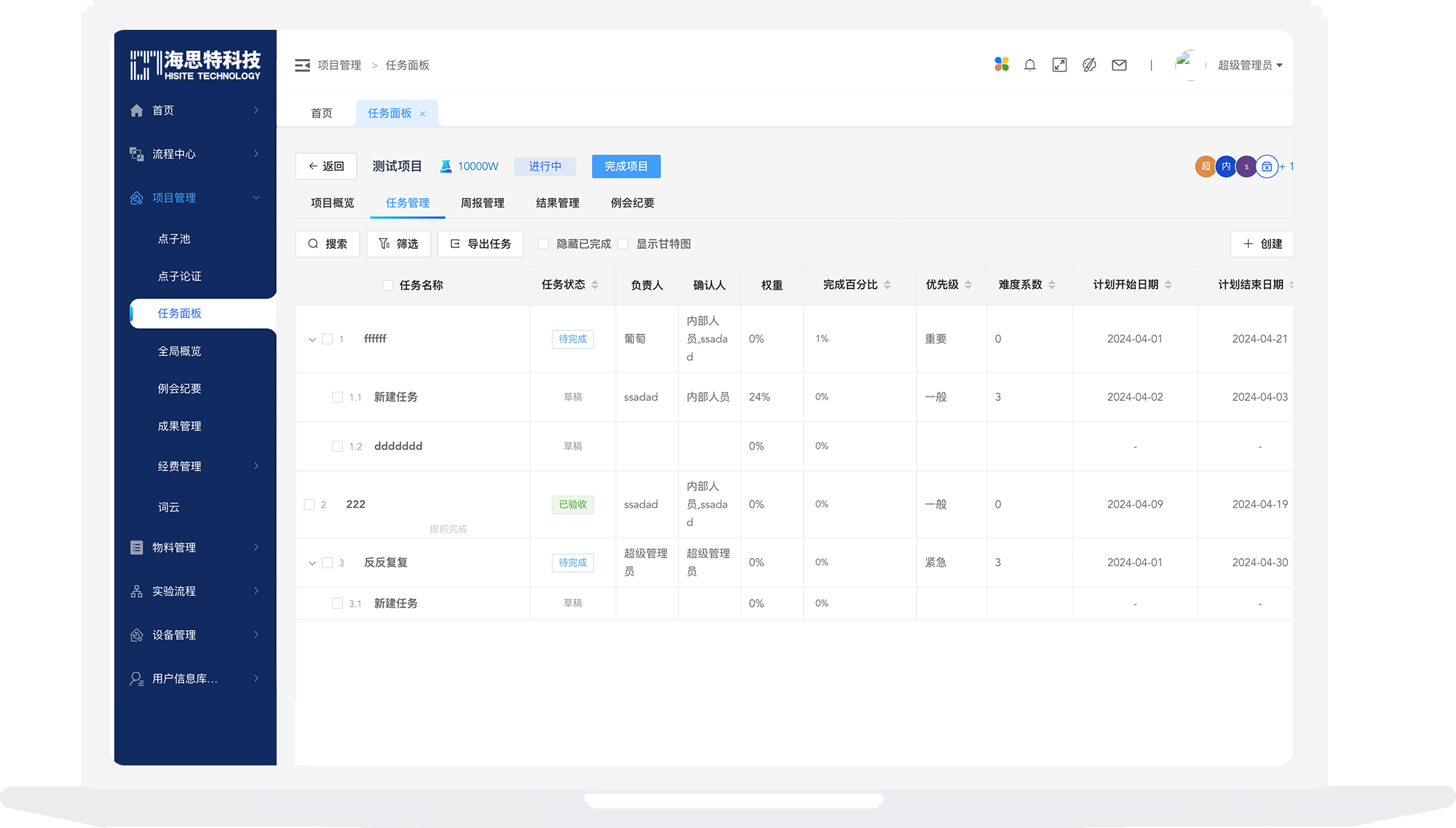1456x828 pixels.
Task: Check task 1.1 新建任务 checkbox
Action: pos(337,397)
